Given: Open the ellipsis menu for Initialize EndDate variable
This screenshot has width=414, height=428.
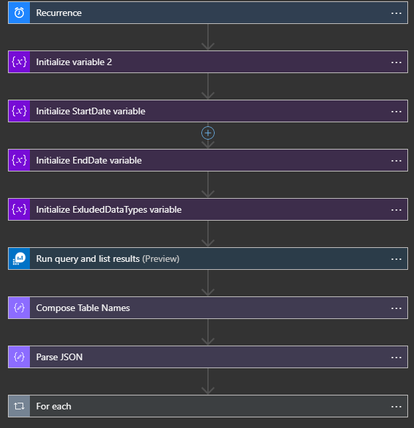Looking at the screenshot, I should 396,161.
